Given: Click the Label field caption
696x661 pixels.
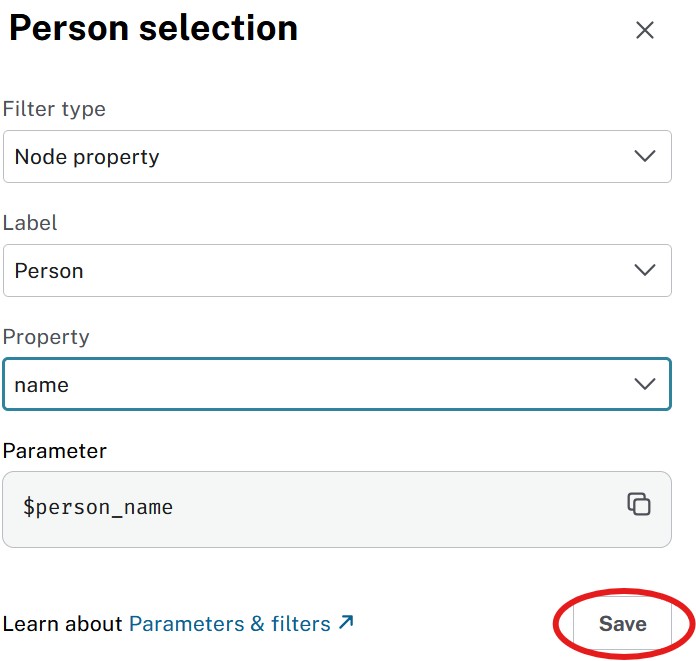Looking at the screenshot, I should tap(30, 223).
